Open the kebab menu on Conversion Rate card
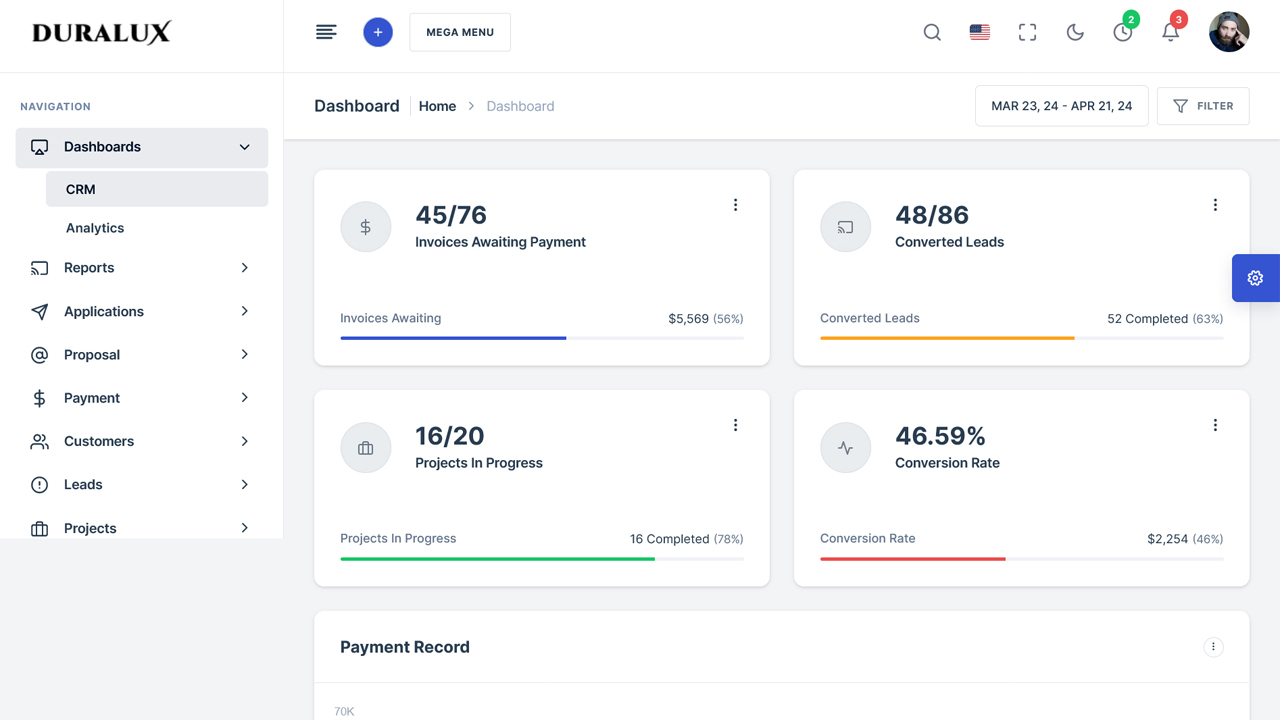This screenshot has width=1280, height=720. 1216,424
